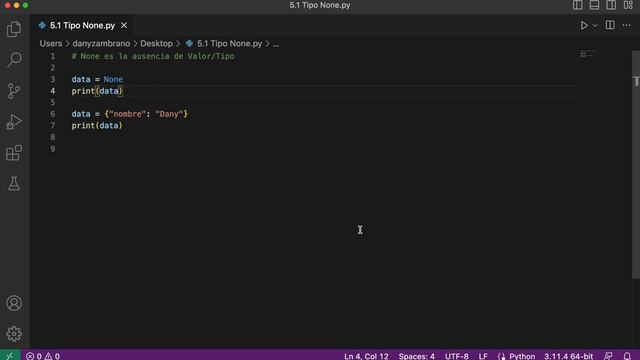Change end of line sequence LF
The height and width of the screenshot is (360, 640).
(x=483, y=356)
